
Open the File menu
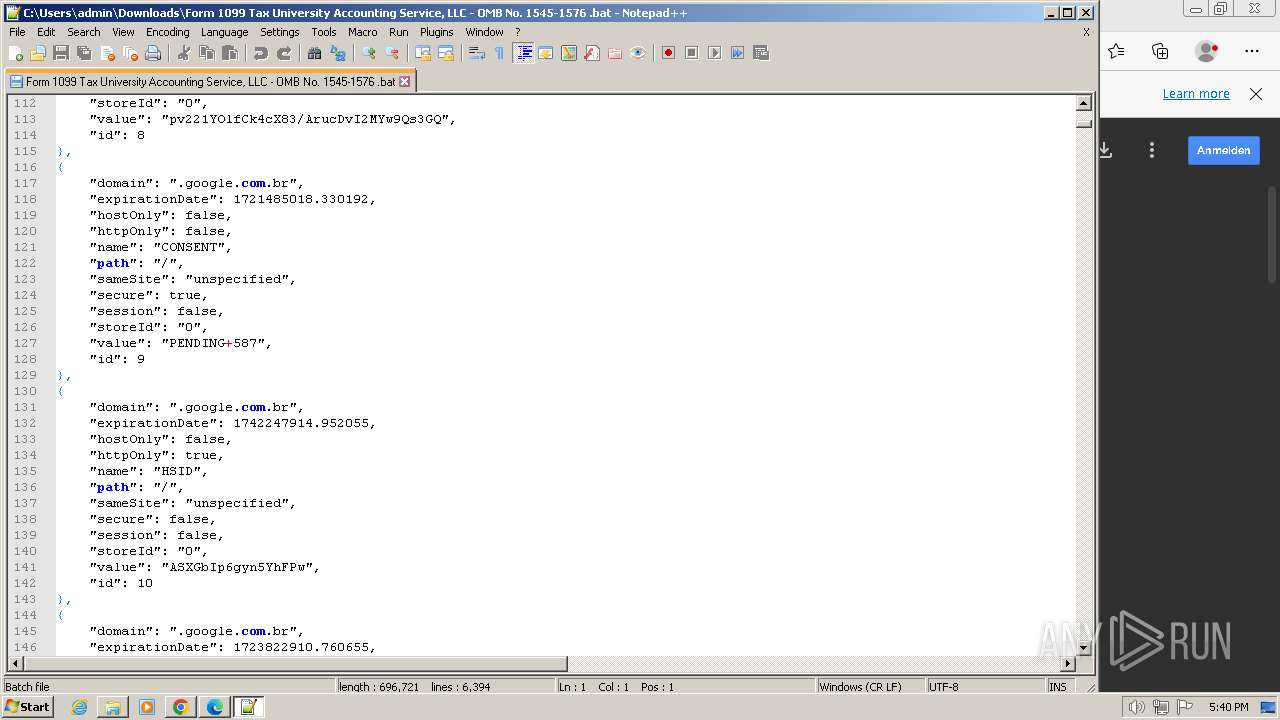point(17,32)
